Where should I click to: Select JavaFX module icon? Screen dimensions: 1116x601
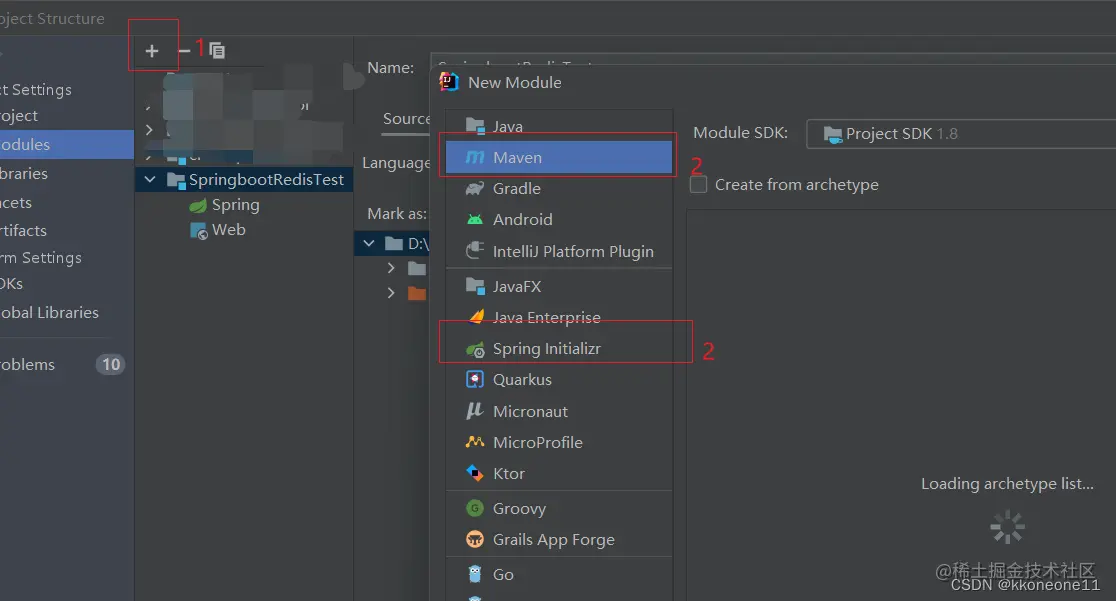[475, 286]
